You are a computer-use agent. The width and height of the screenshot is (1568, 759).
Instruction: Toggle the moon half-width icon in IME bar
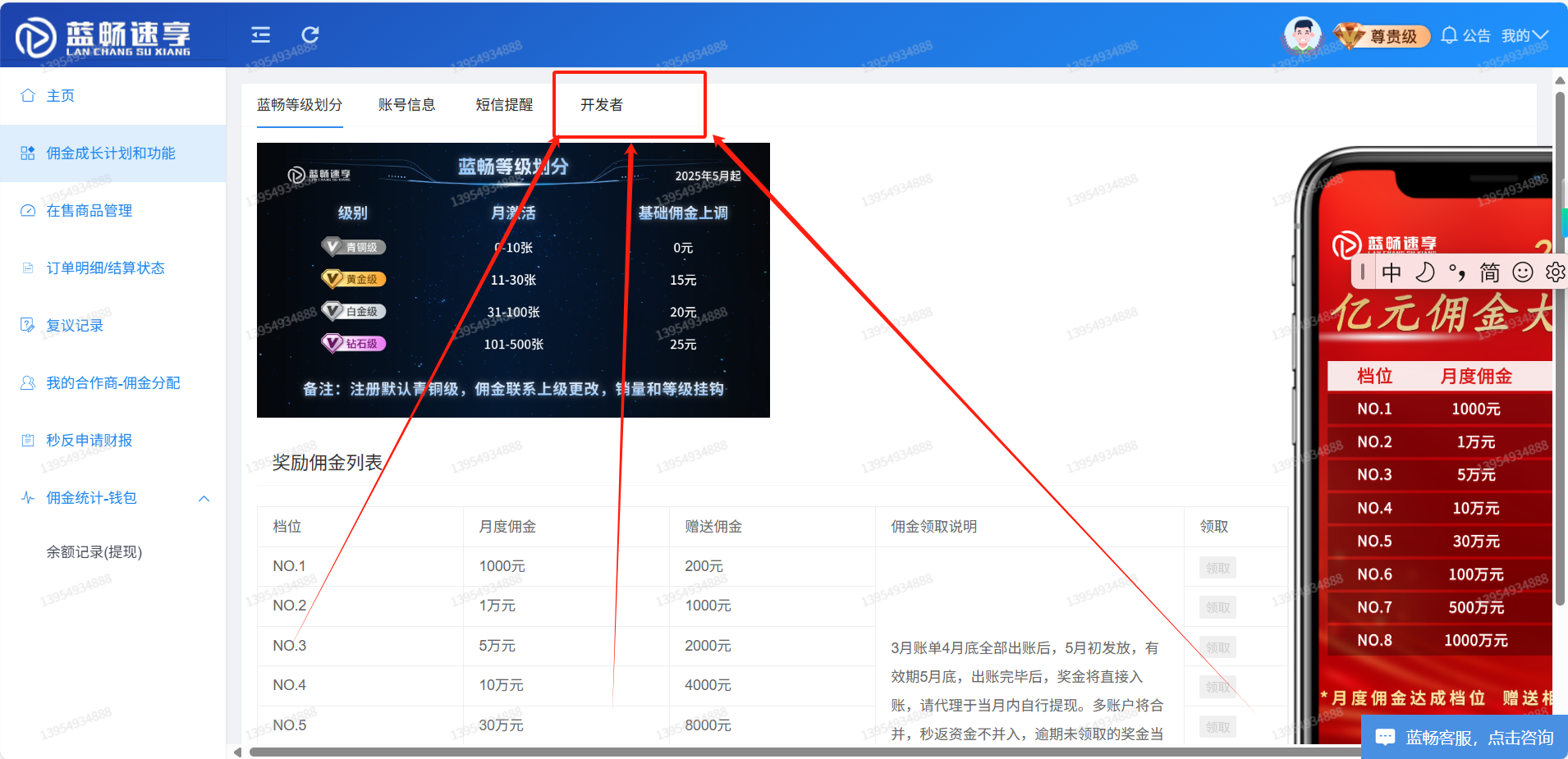pyautogui.click(x=1424, y=272)
